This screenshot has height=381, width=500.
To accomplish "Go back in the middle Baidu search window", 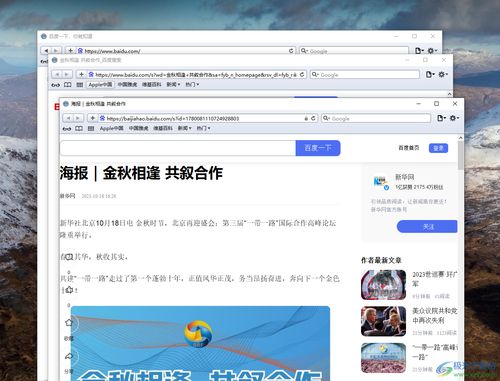I will click(57, 74).
